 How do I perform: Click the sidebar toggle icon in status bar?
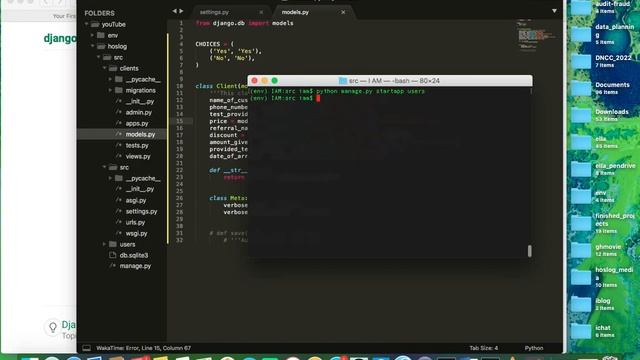point(87,348)
